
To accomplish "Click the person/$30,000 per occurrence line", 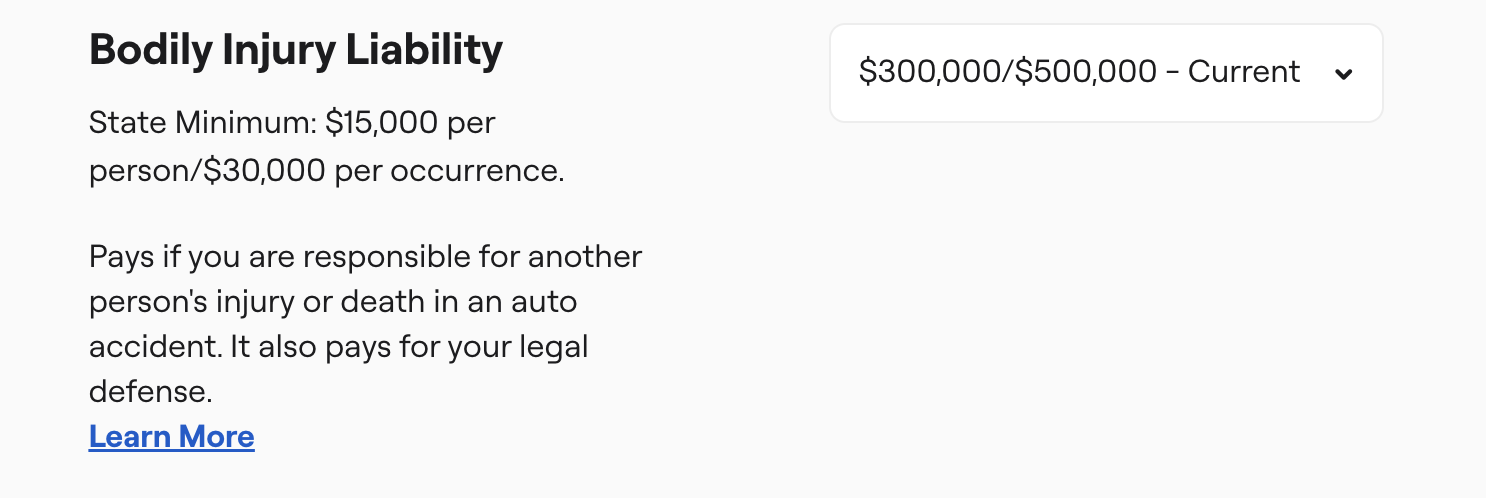I will [x=326, y=171].
